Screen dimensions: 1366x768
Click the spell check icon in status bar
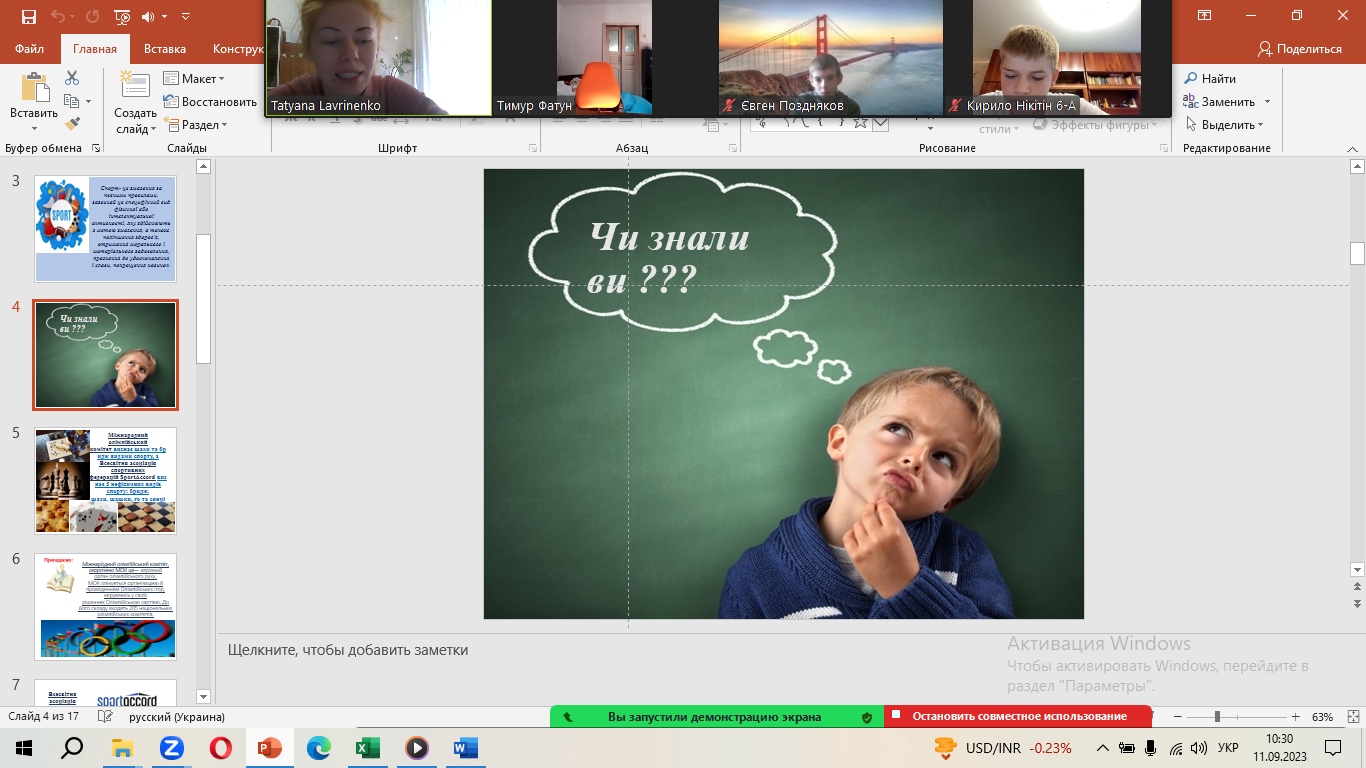105,717
